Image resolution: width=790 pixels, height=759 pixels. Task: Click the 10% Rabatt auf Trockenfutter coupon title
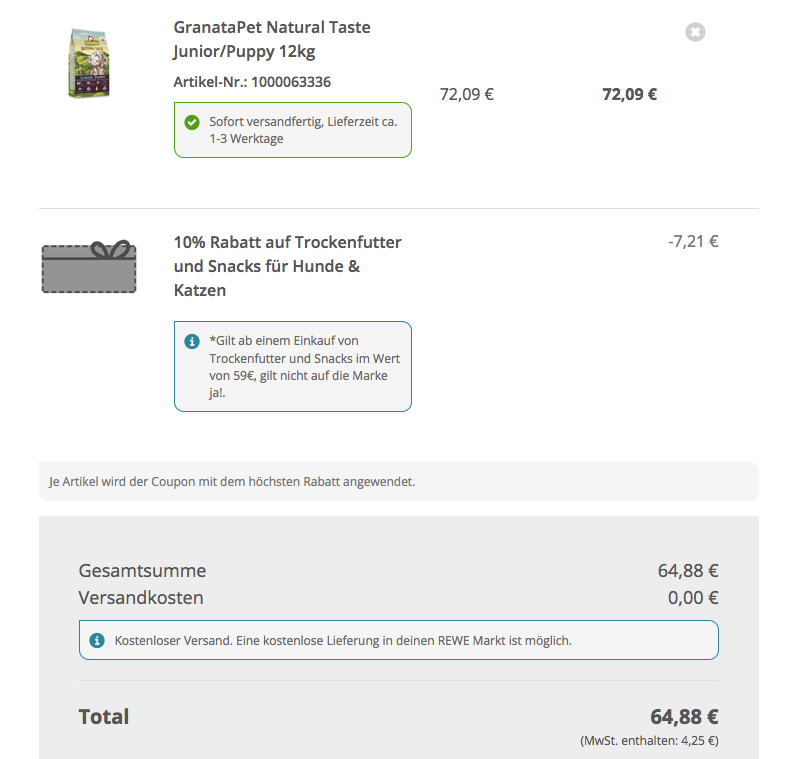pos(287,266)
